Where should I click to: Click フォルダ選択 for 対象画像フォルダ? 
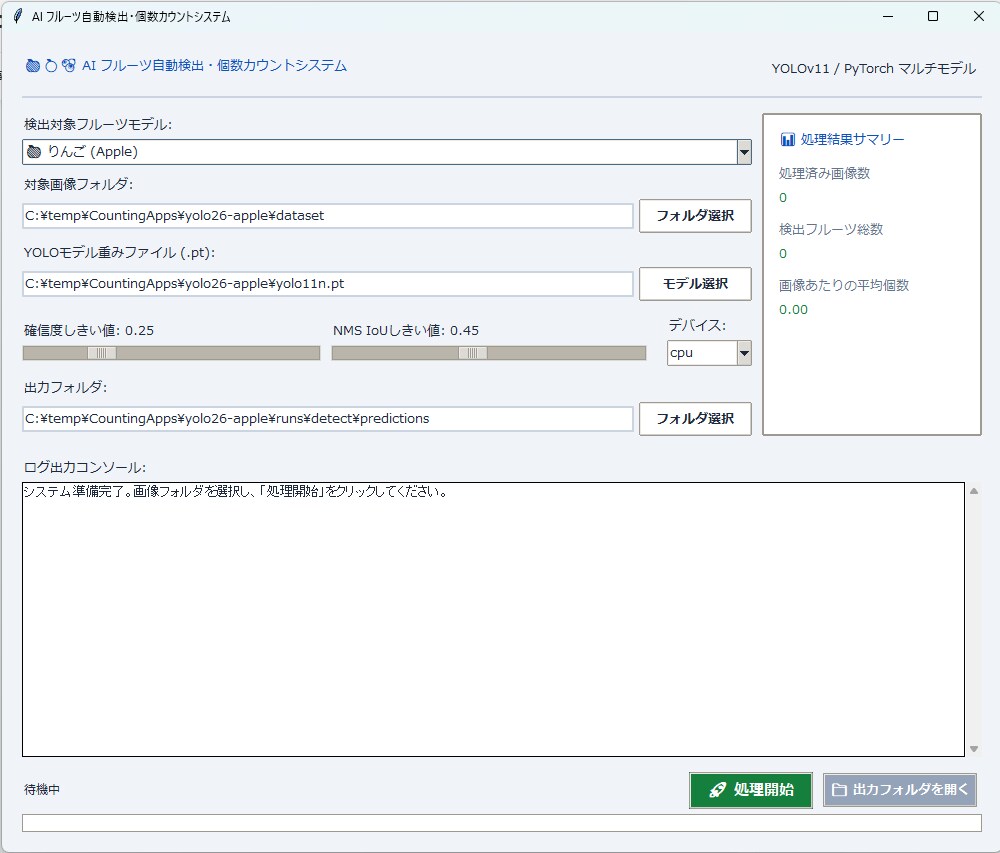point(695,215)
